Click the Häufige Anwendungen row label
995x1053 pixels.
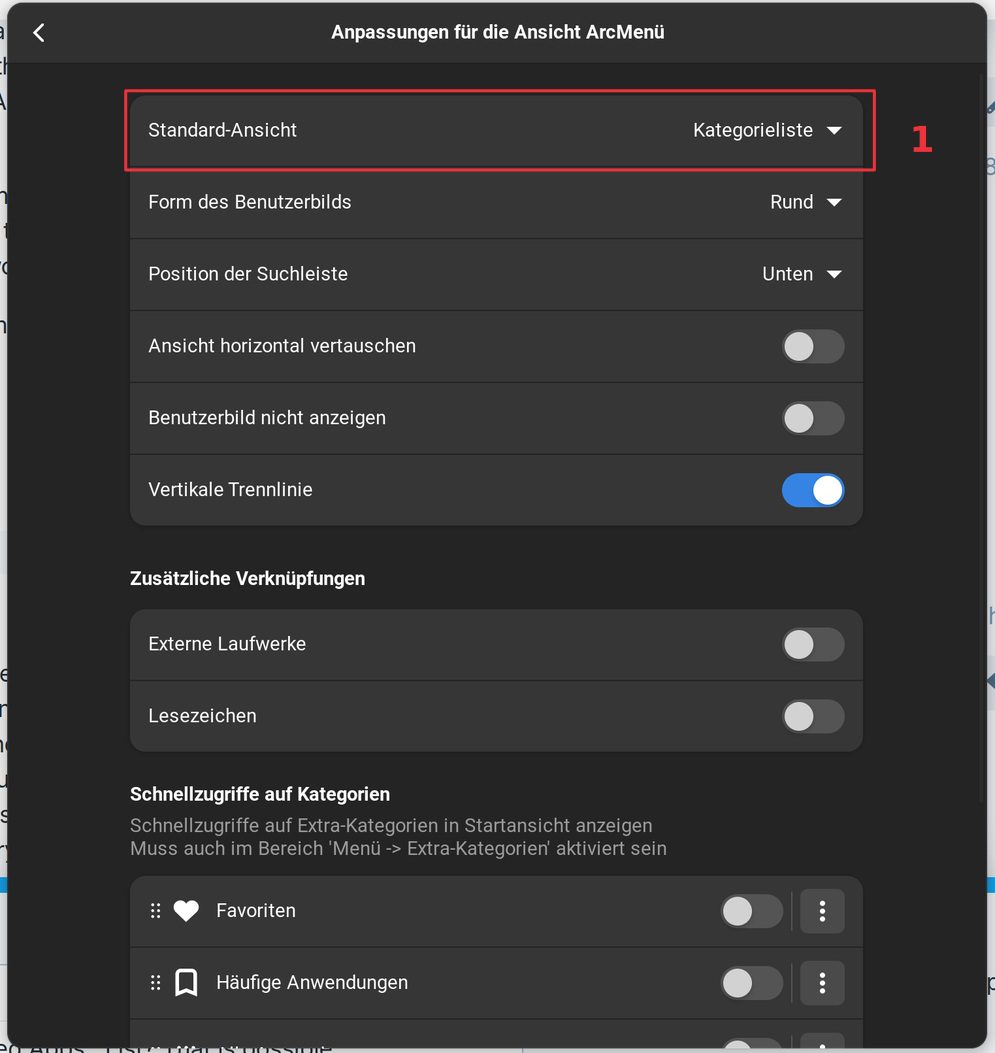(312, 982)
